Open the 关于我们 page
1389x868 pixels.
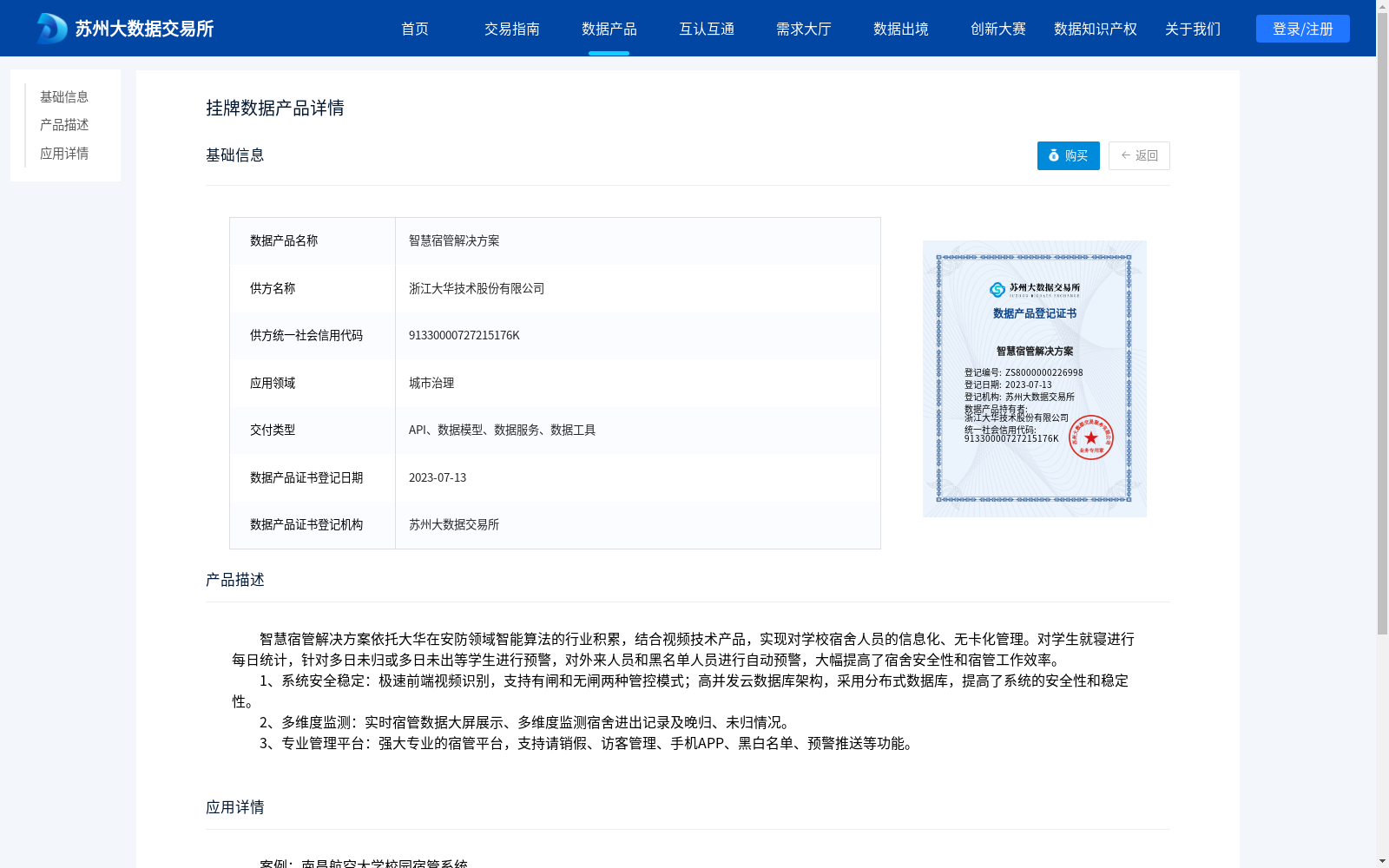[x=1192, y=29]
